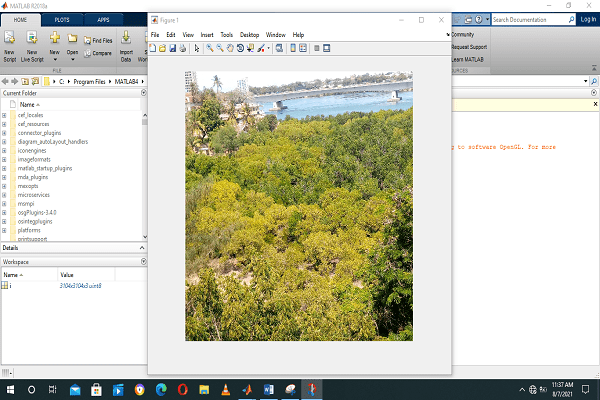The image size is (600, 400).
Task: Click the Search Documentation field
Action: pyautogui.click(x=530, y=19)
